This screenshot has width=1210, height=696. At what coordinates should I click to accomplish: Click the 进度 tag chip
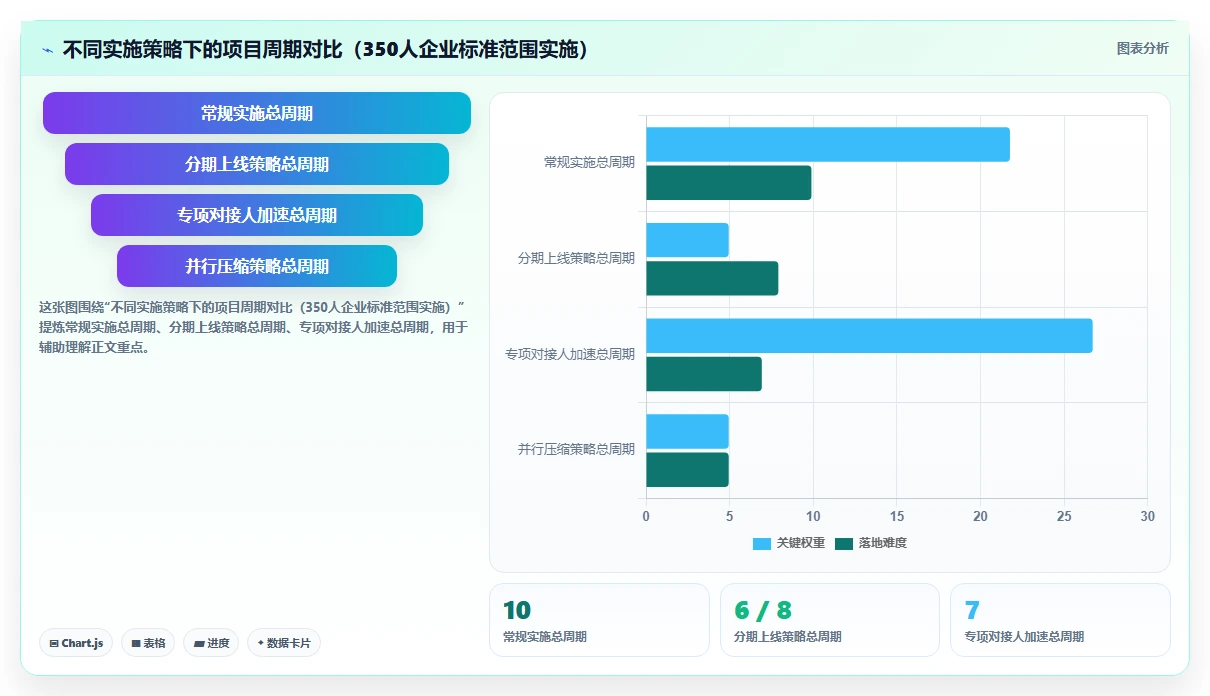(211, 643)
